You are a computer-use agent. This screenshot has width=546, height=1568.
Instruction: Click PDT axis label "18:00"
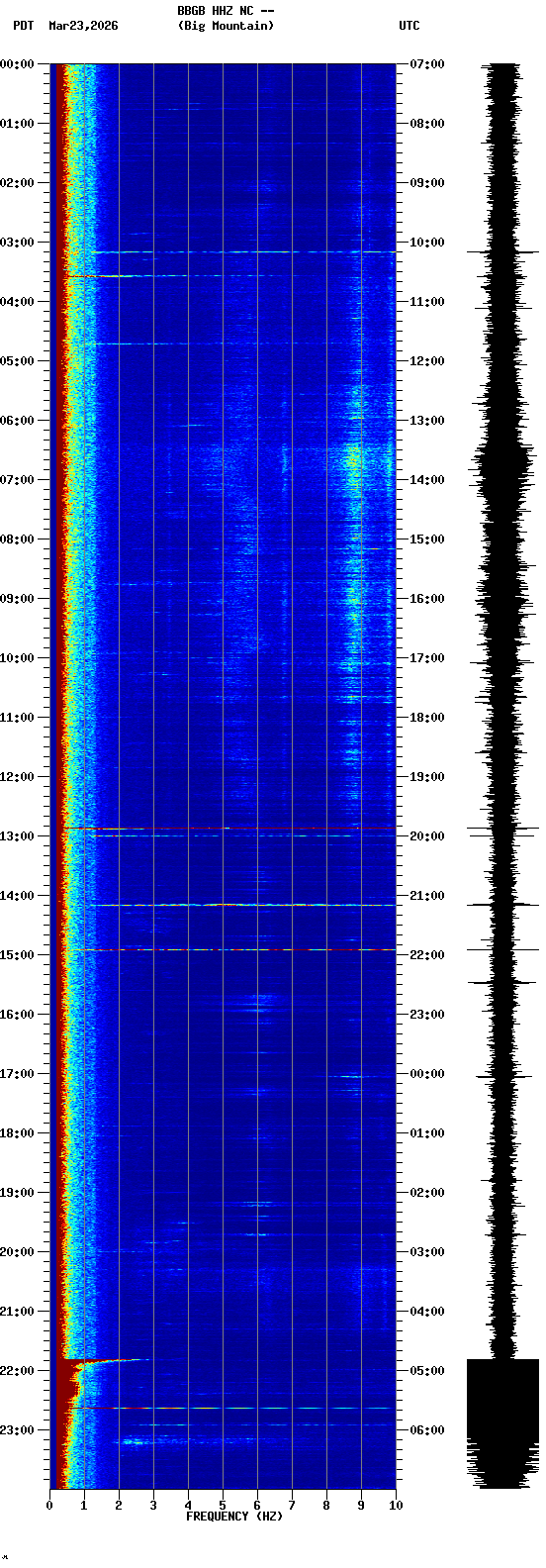[x=17, y=1133]
